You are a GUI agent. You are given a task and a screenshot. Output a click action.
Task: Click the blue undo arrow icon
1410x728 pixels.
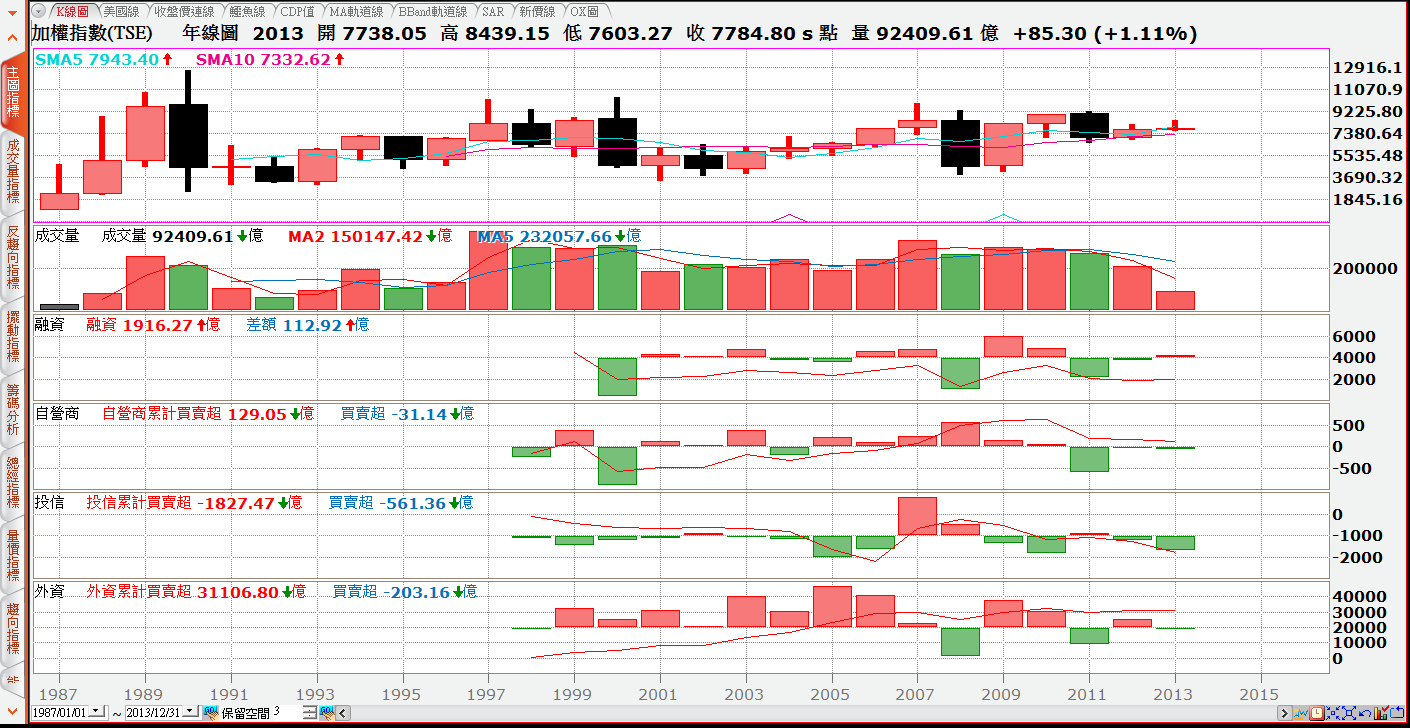[1365, 713]
